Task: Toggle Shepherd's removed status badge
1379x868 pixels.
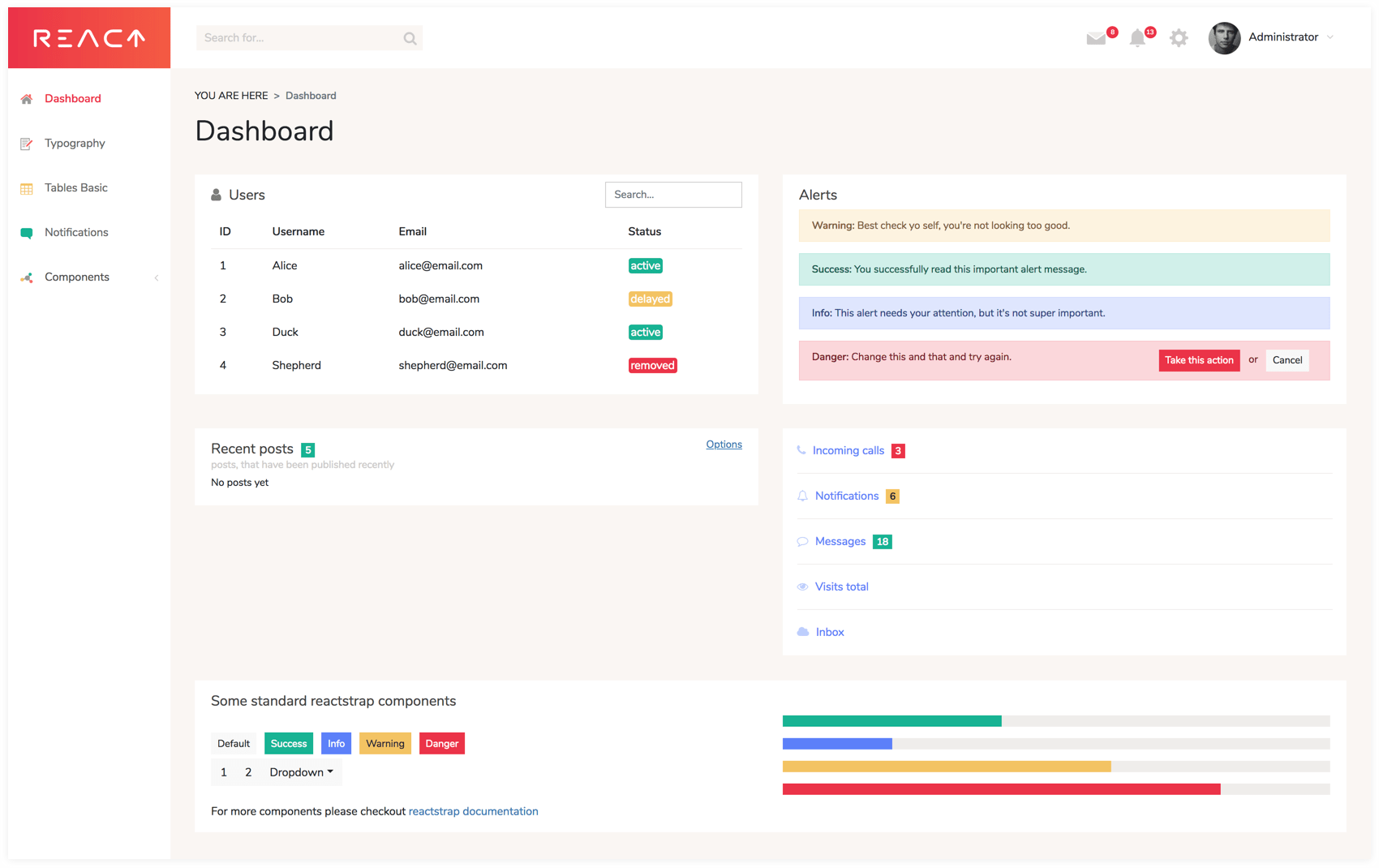Action: coord(652,365)
